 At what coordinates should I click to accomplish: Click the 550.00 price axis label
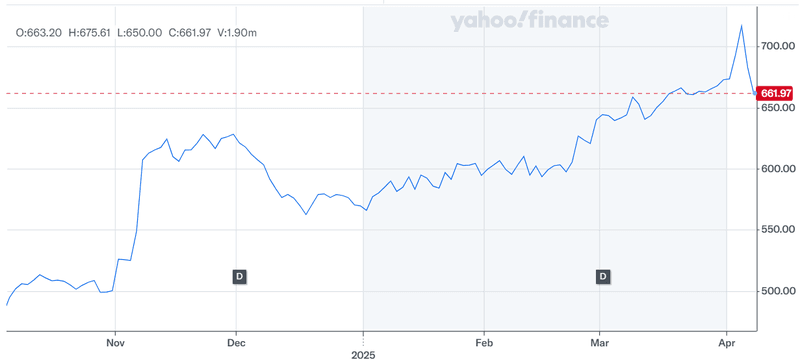(778, 230)
